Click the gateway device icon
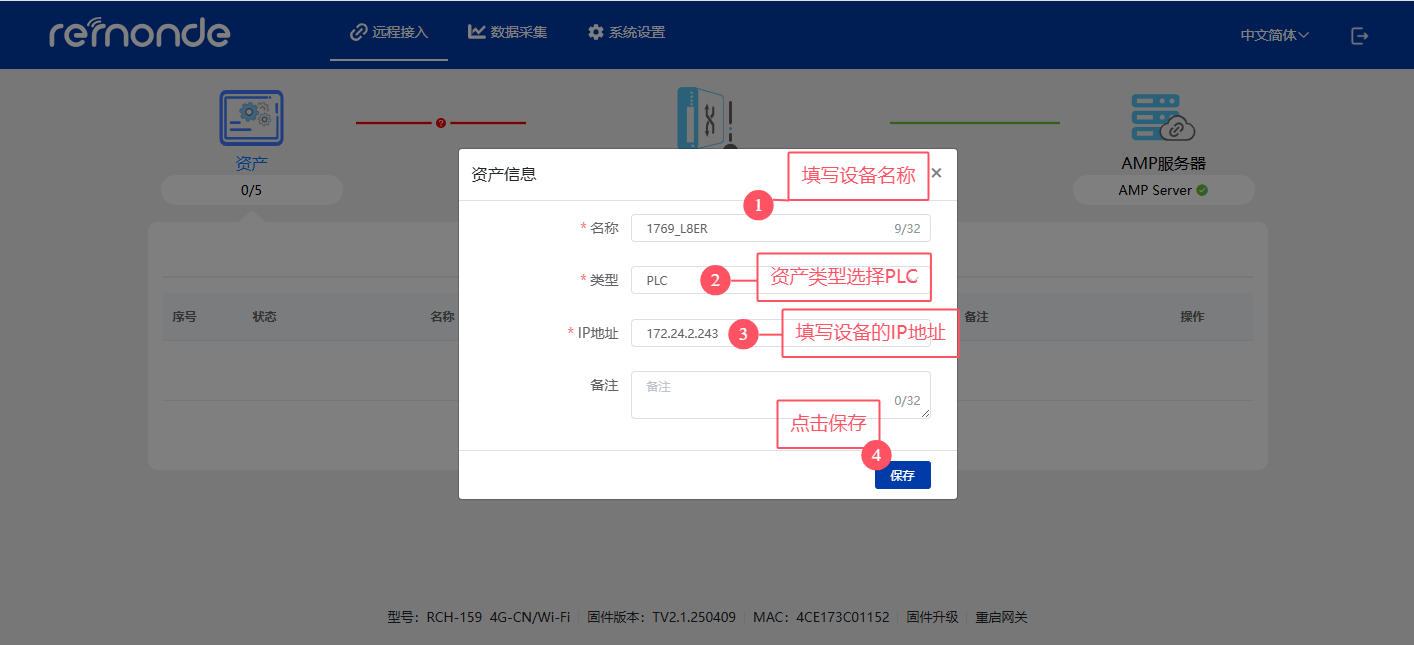1414x645 pixels. 706,118
